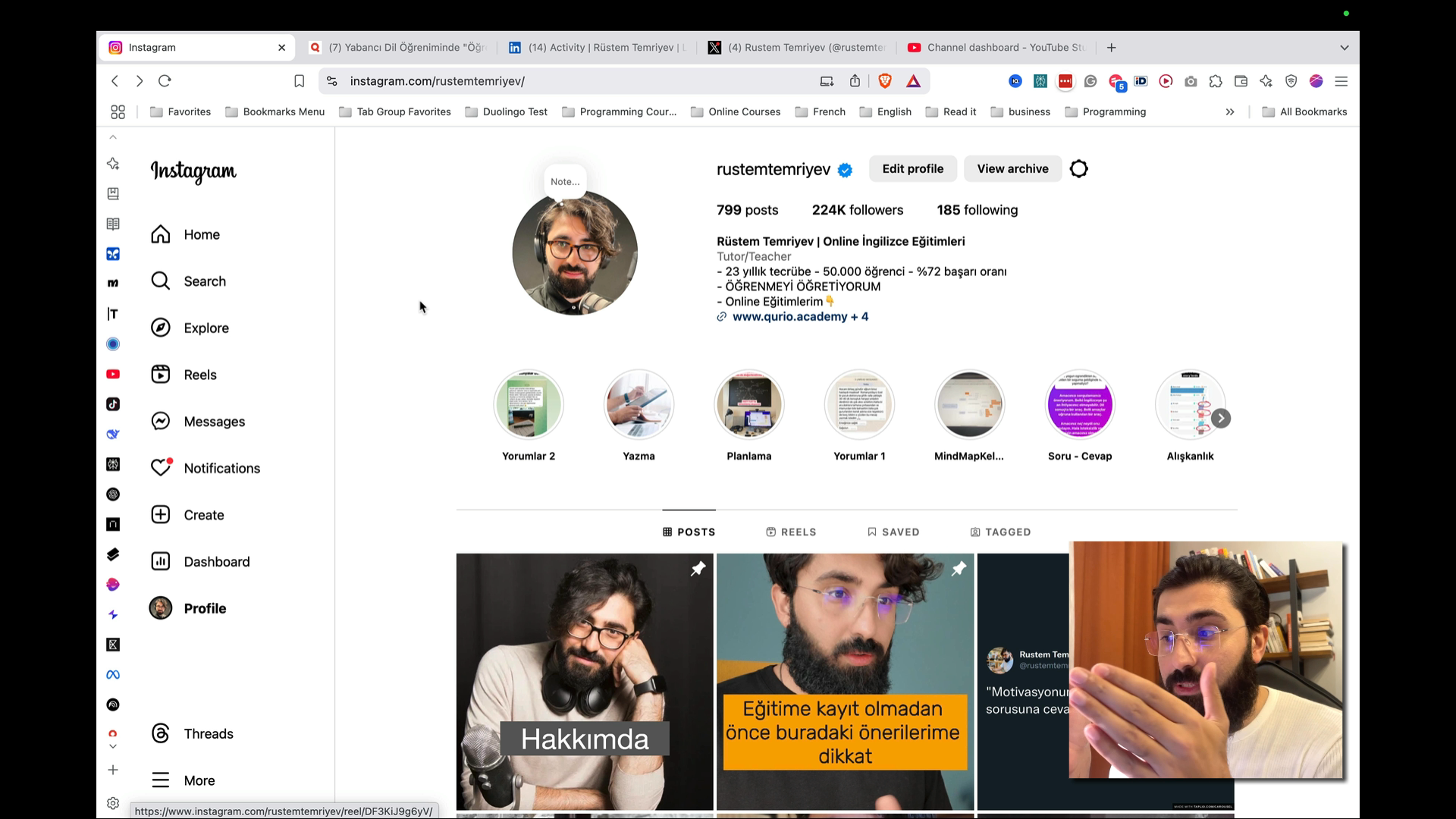Show next story highlights arrow
This screenshot has width=1456, height=819.
click(x=1221, y=419)
